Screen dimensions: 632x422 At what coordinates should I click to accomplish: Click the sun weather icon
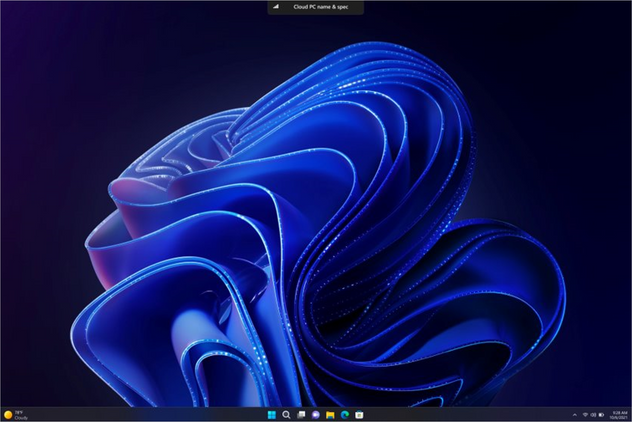point(8,414)
